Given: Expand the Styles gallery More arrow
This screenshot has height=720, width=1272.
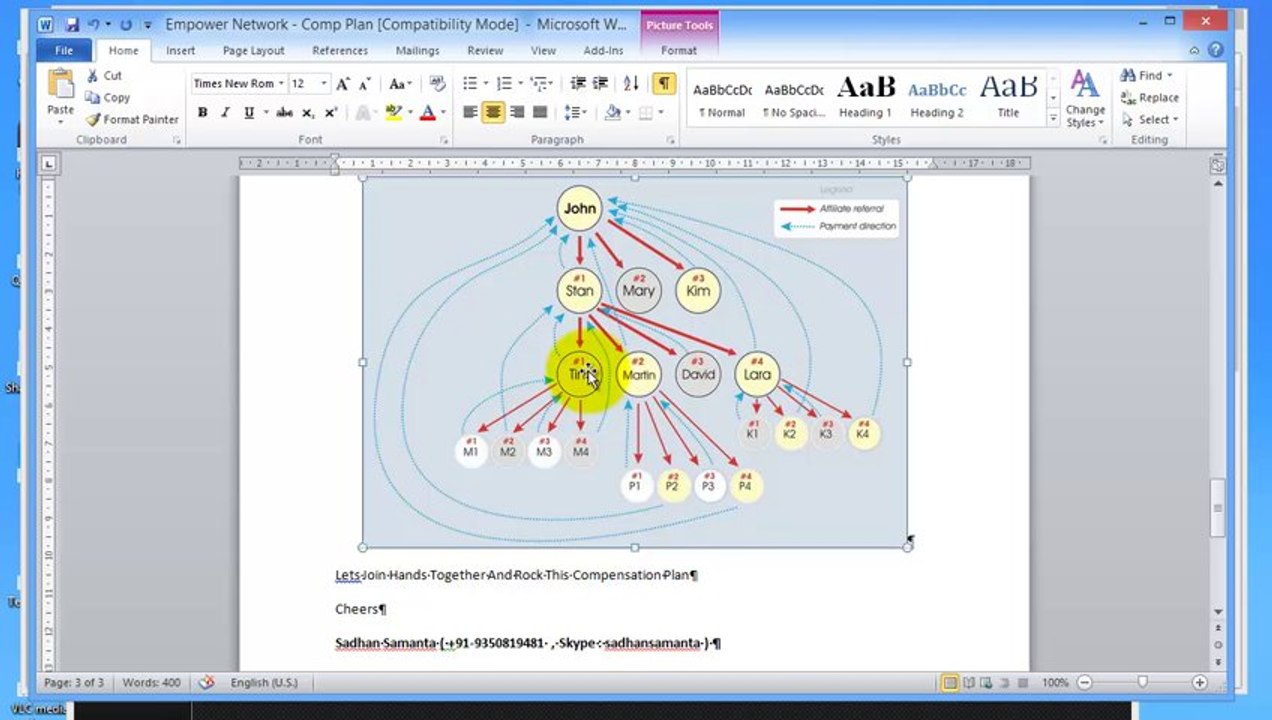Looking at the screenshot, I should [1053, 119].
